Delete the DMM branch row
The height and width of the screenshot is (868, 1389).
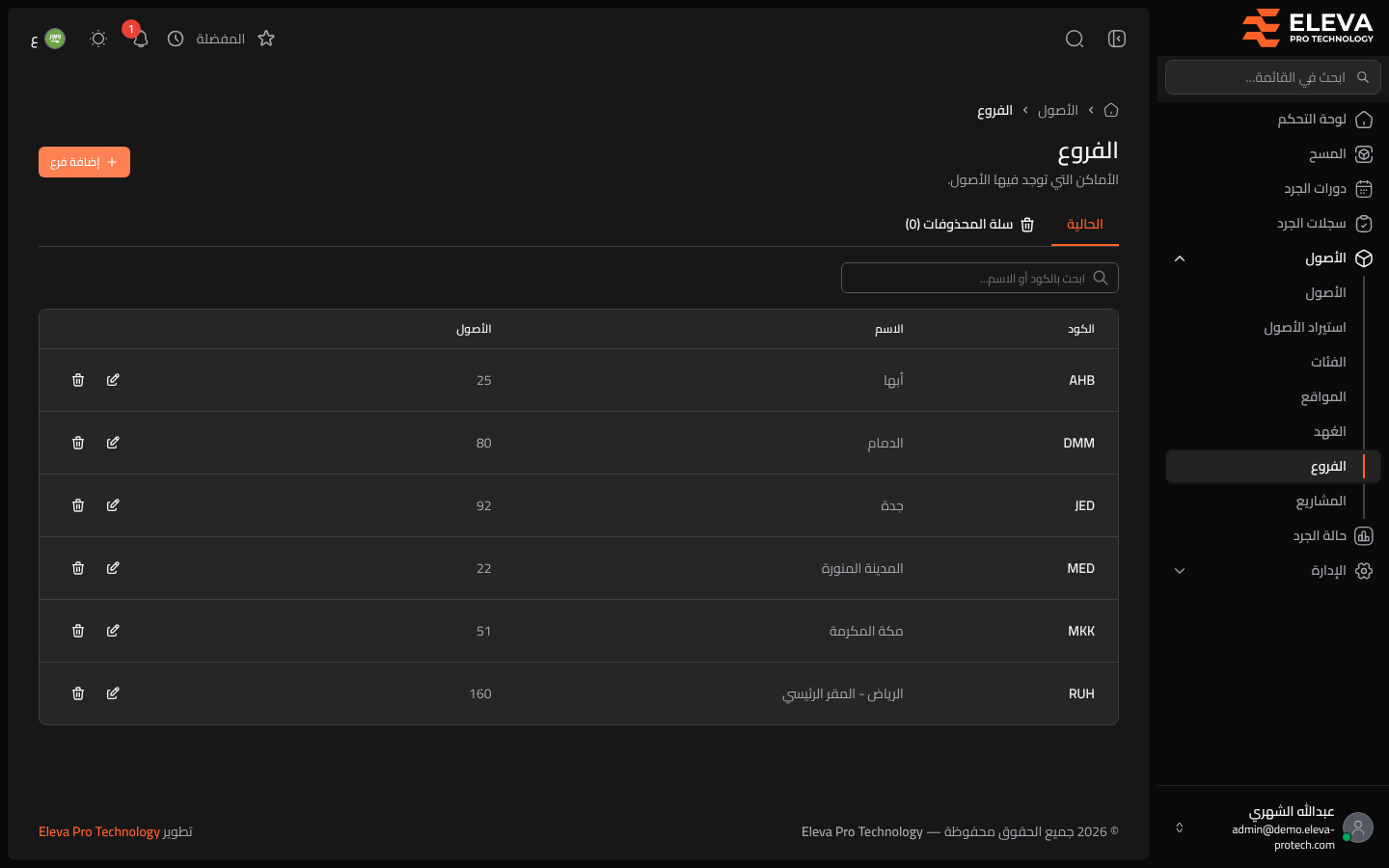click(x=78, y=443)
